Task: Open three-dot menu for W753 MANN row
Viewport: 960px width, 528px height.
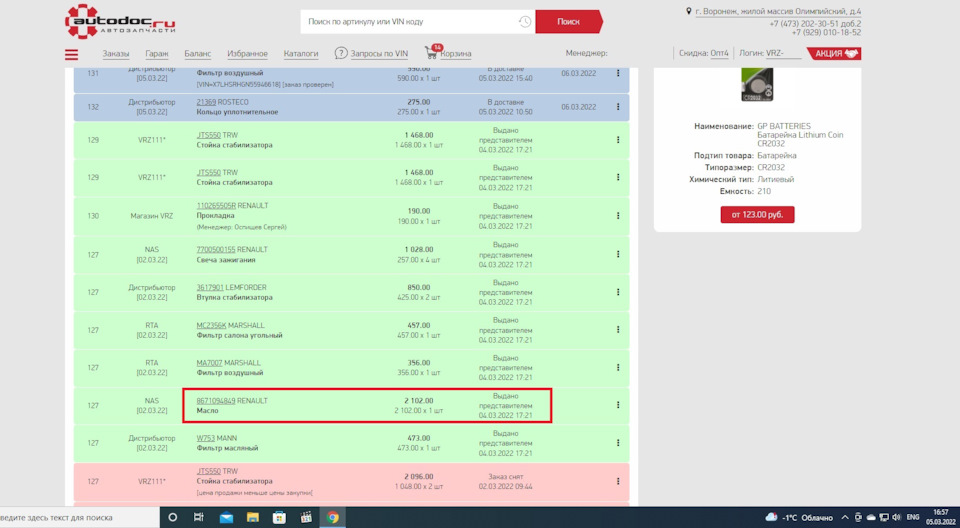Action: (618, 443)
